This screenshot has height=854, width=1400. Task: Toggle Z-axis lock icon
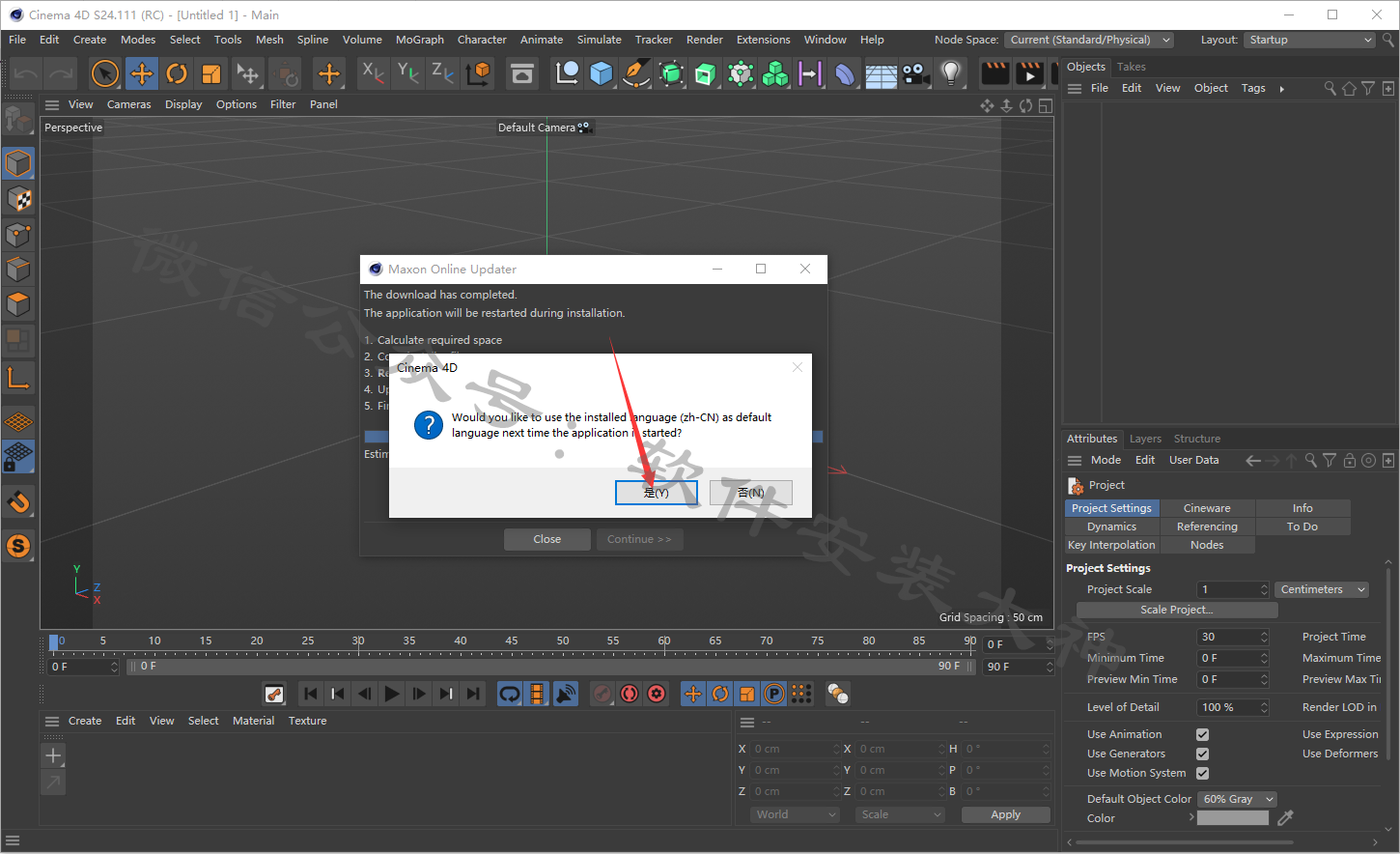[442, 72]
